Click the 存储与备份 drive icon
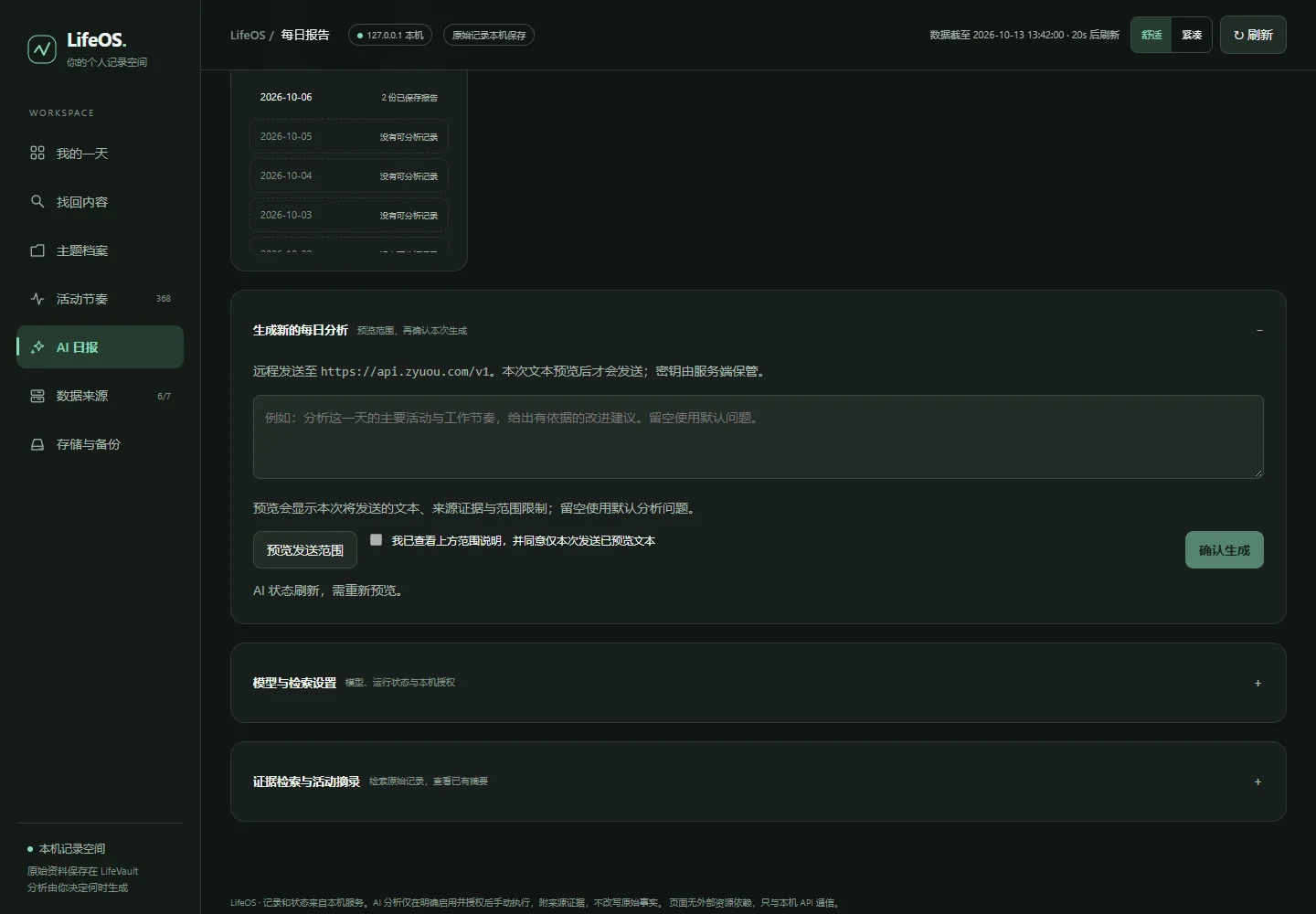The width and height of the screenshot is (1316, 914). 37,443
